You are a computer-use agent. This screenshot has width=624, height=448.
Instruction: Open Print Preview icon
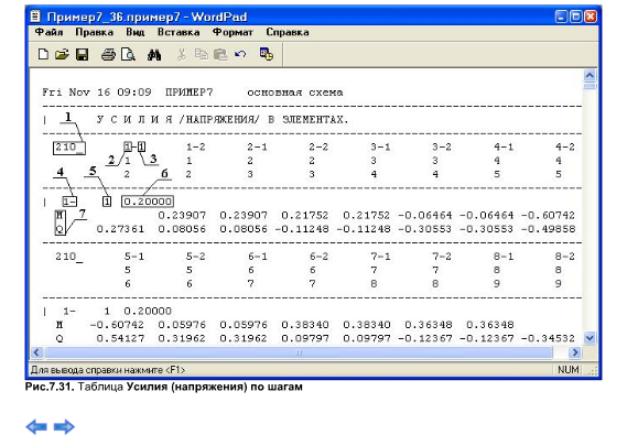(128, 54)
